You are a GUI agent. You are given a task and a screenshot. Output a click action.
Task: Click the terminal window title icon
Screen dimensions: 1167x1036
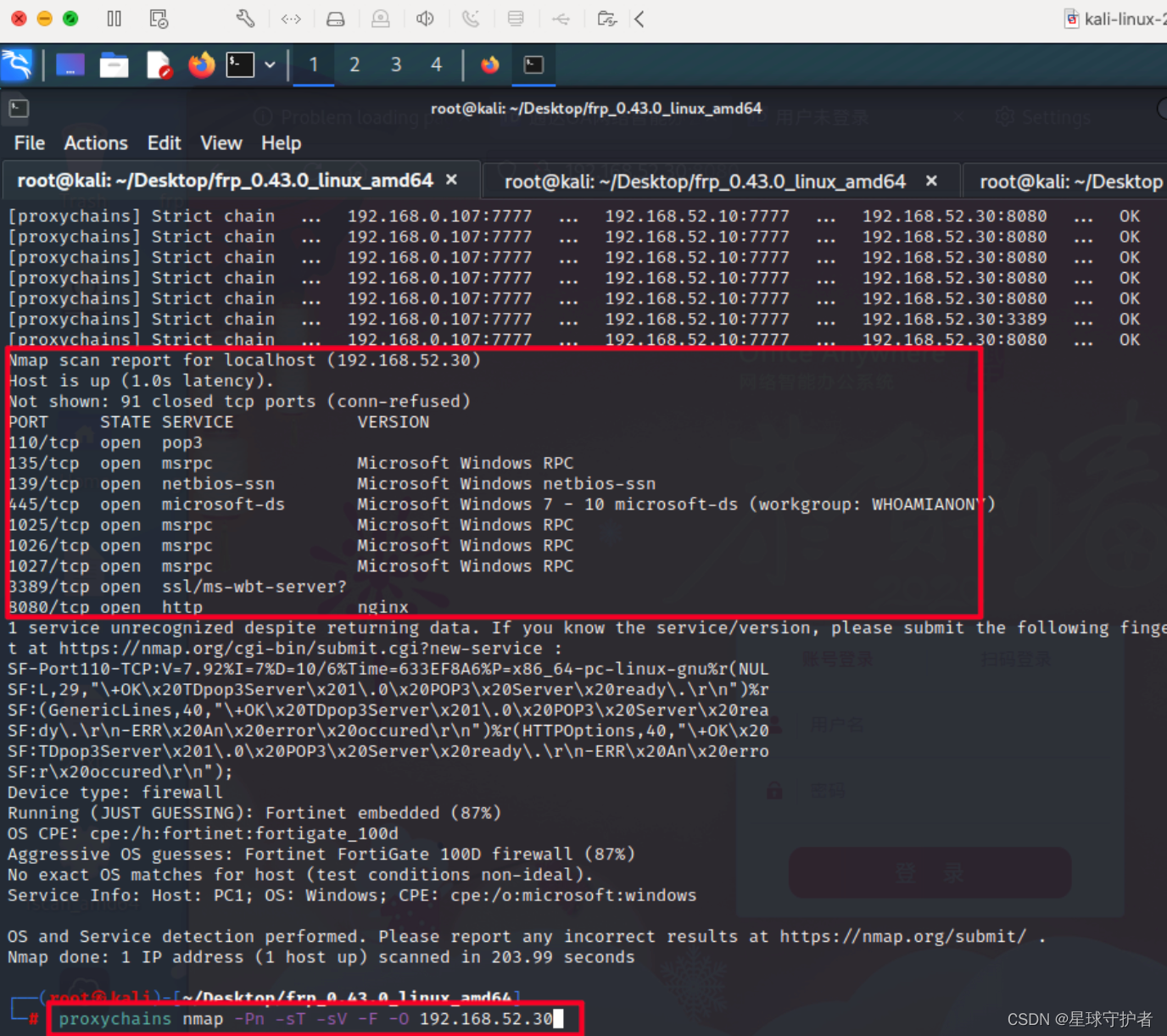coord(19,109)
